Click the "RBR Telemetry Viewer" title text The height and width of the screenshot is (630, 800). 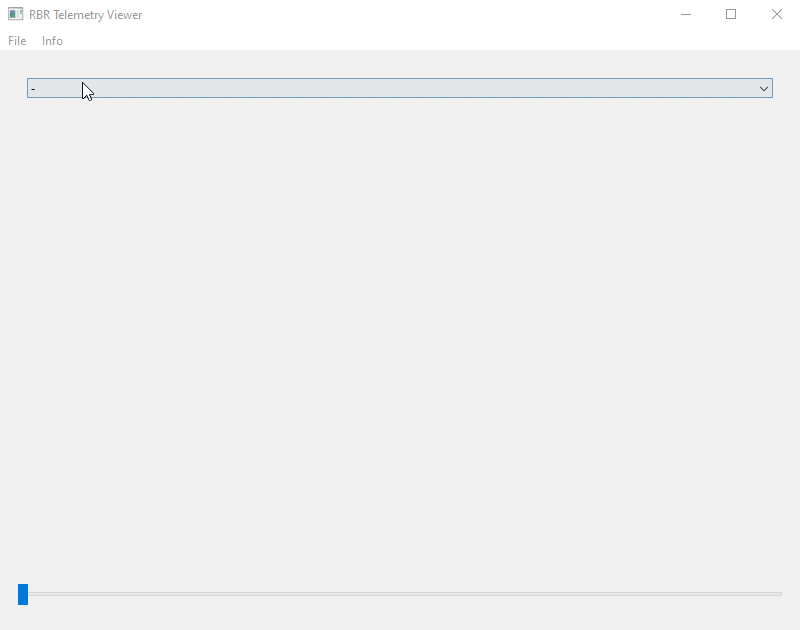pos(85,14)
